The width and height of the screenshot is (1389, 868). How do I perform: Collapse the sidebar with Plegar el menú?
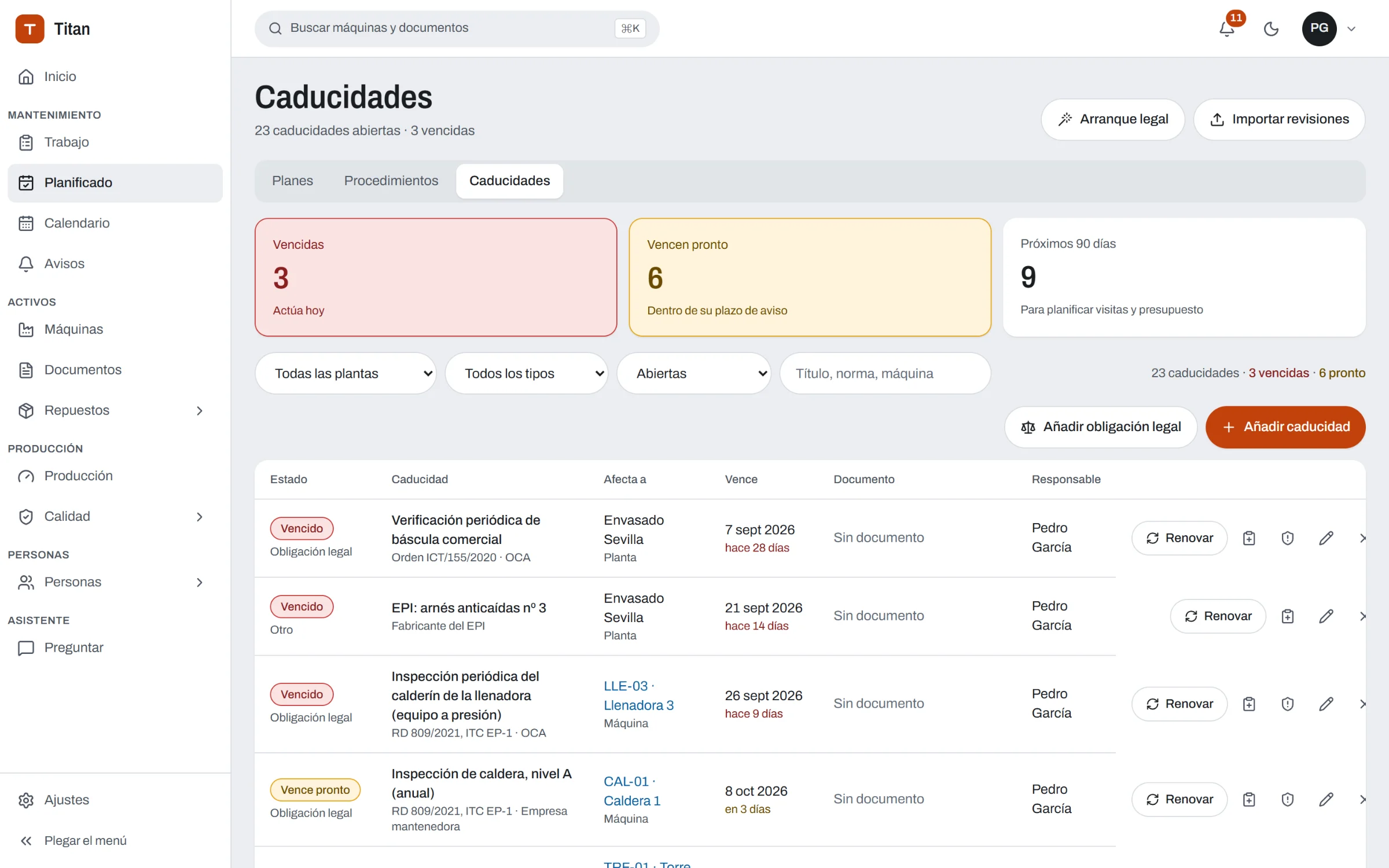(115, 841)
